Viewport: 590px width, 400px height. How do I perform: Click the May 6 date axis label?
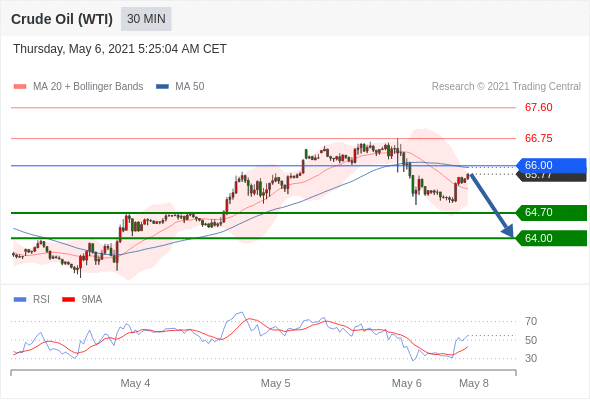[x=406, y=383]
